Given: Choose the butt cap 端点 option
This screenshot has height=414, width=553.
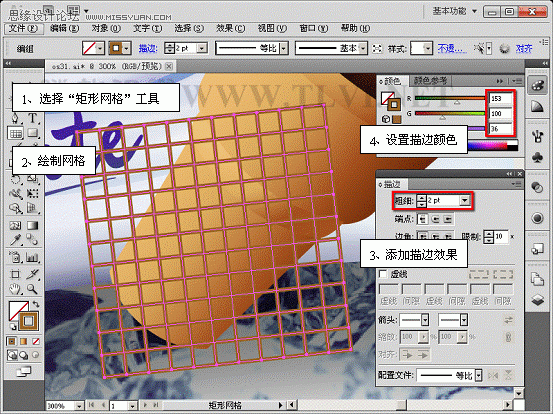Looking at the screenshot, I should 423,219.
